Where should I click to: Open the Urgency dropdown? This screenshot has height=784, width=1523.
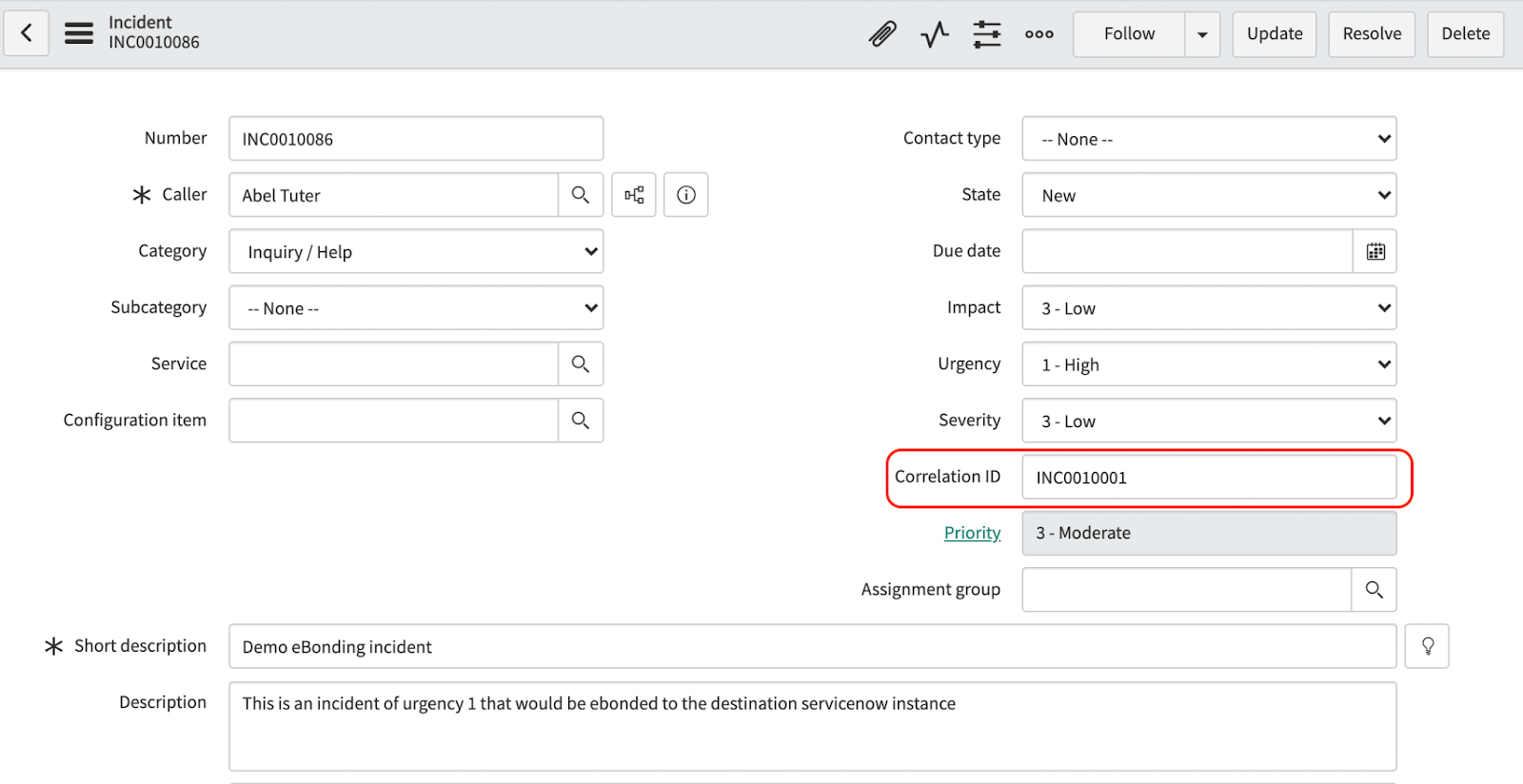click(x=1210, y=363)
